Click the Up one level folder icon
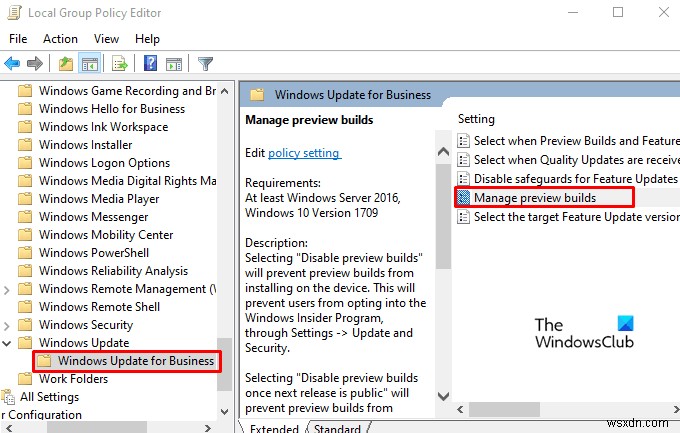The height and width of the screenshot is (433, 680). click(x=66, y=64)
